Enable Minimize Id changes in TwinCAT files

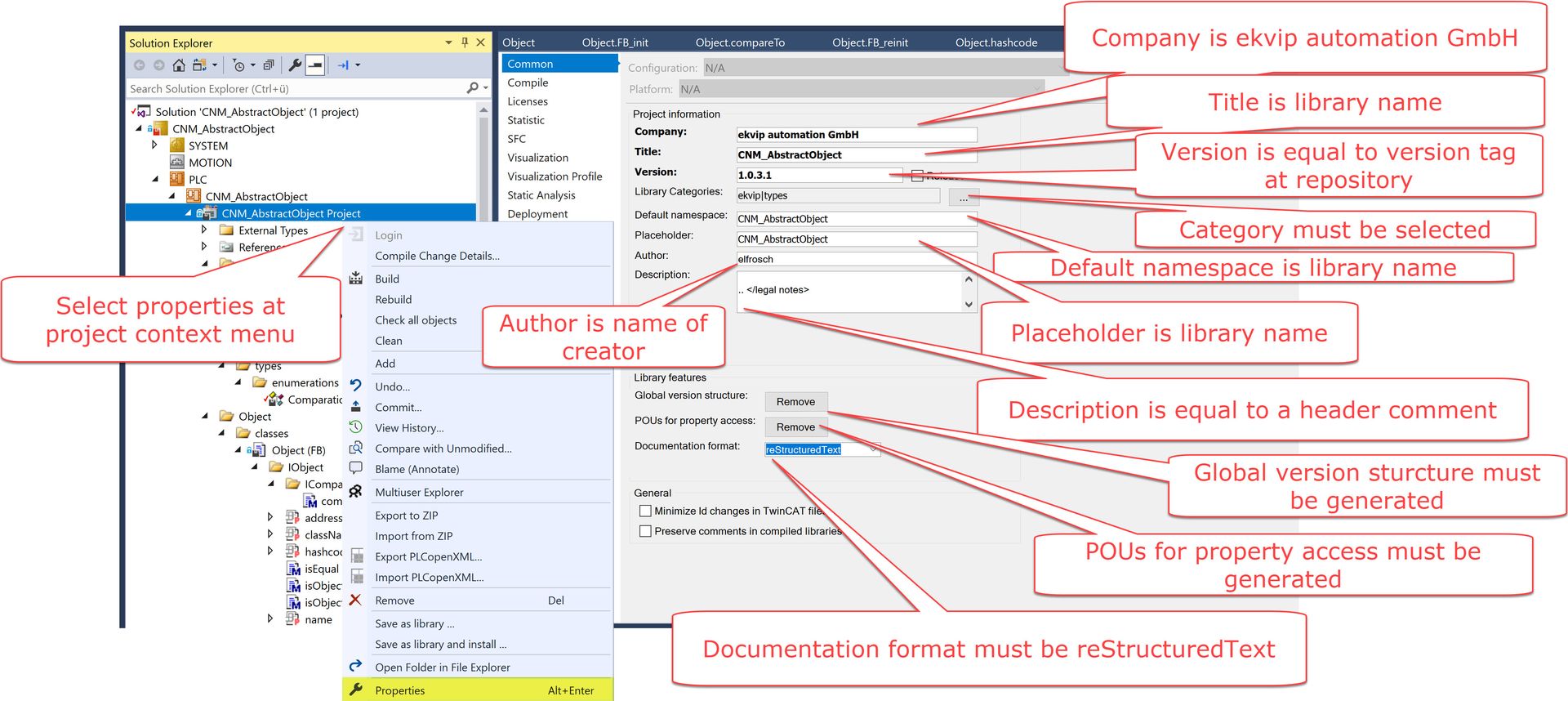645,511
